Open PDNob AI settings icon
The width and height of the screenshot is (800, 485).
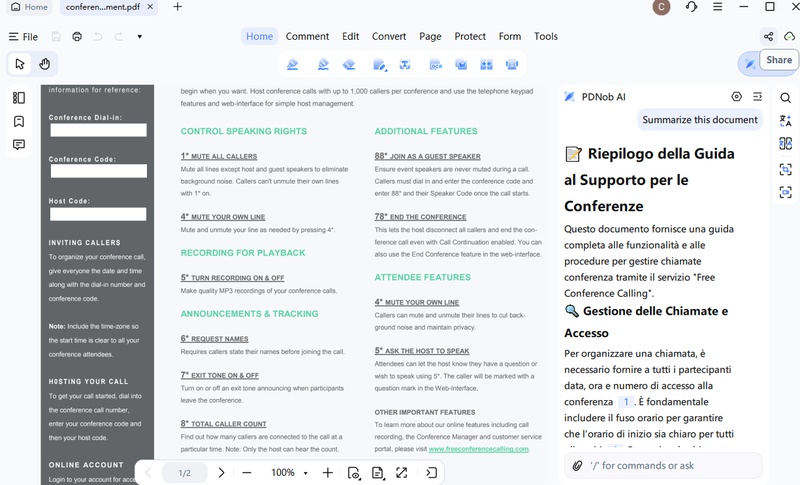(736, 96)
